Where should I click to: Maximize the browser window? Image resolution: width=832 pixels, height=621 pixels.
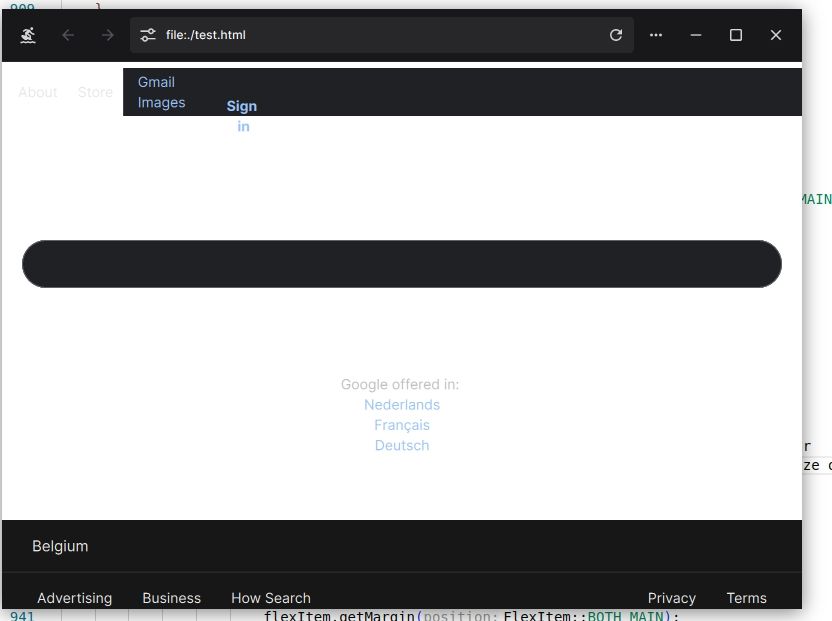735,35
